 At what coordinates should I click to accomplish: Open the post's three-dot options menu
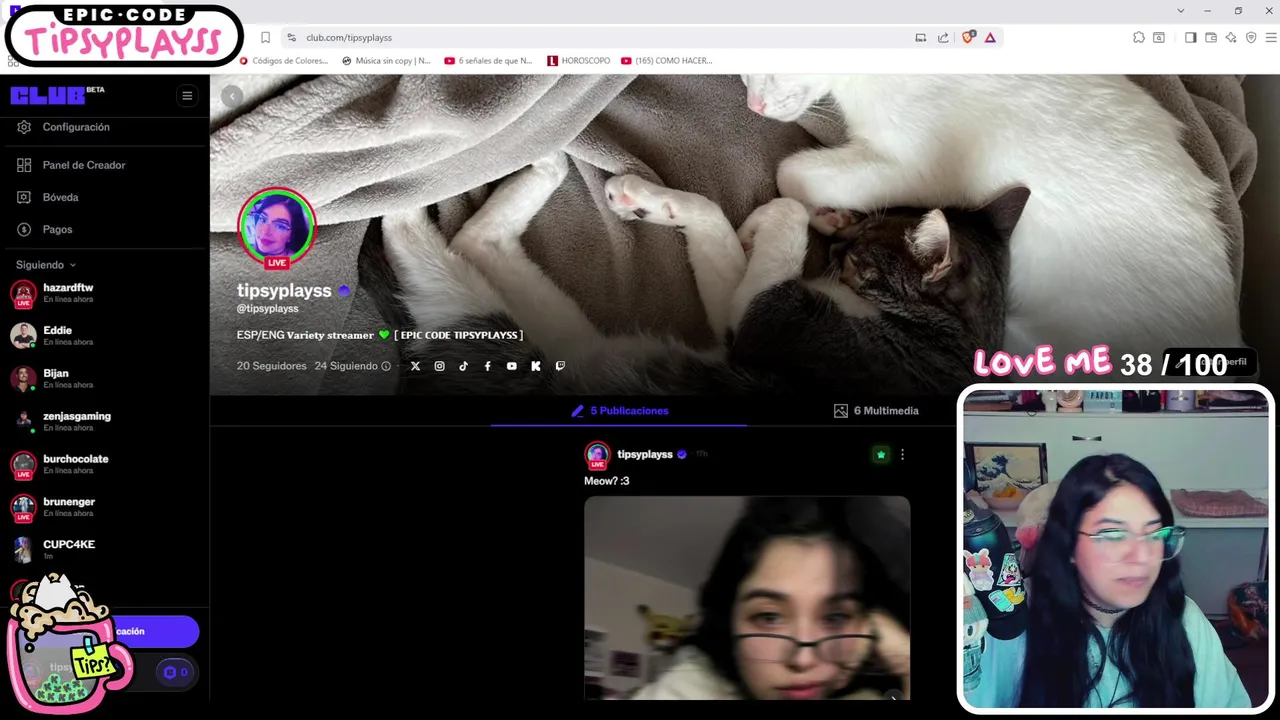tap(902, 455)
